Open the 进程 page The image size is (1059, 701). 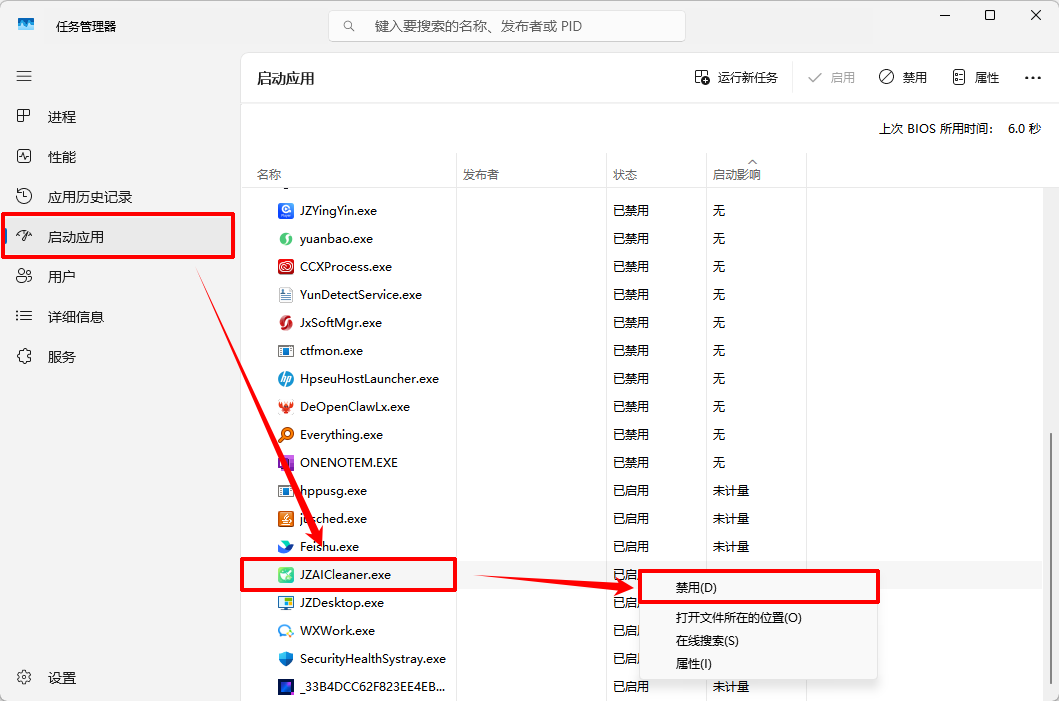[x=119, y=117]
